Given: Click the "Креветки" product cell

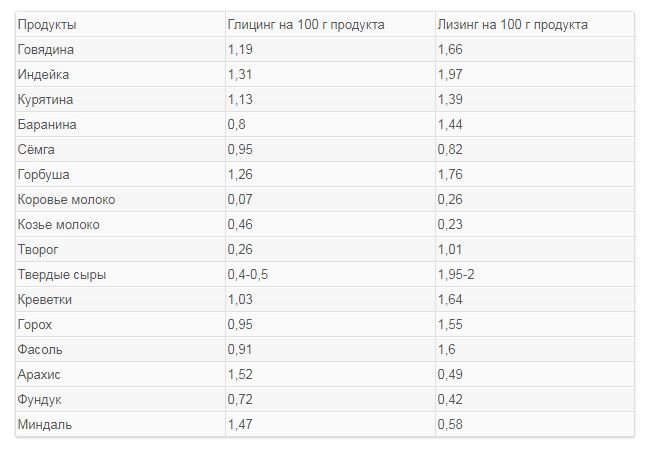Looking at the screenshot, I should point(45,299).
